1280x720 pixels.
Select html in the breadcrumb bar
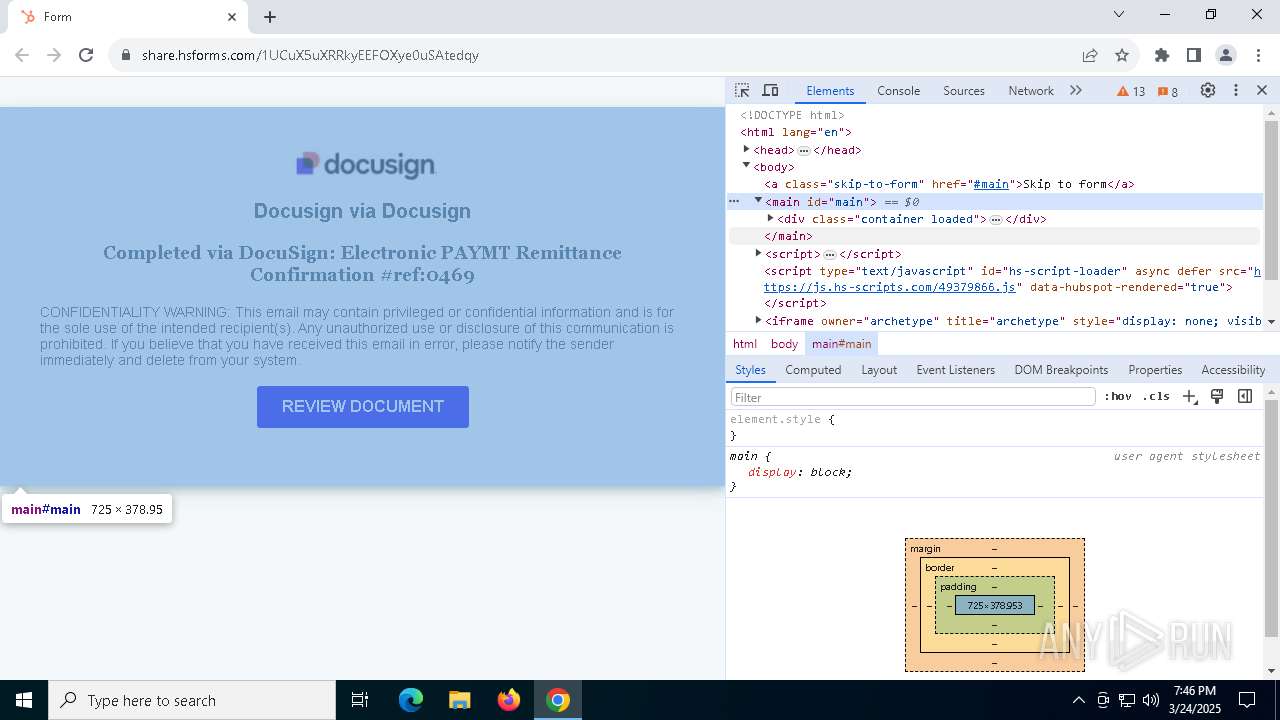(x=745, y=343)
